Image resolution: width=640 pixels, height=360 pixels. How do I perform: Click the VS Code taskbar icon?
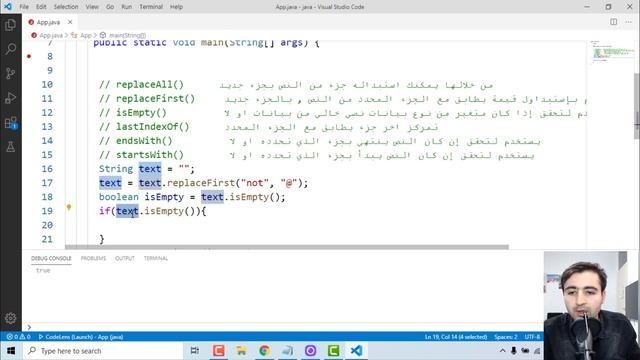click(x=356, y=351)
